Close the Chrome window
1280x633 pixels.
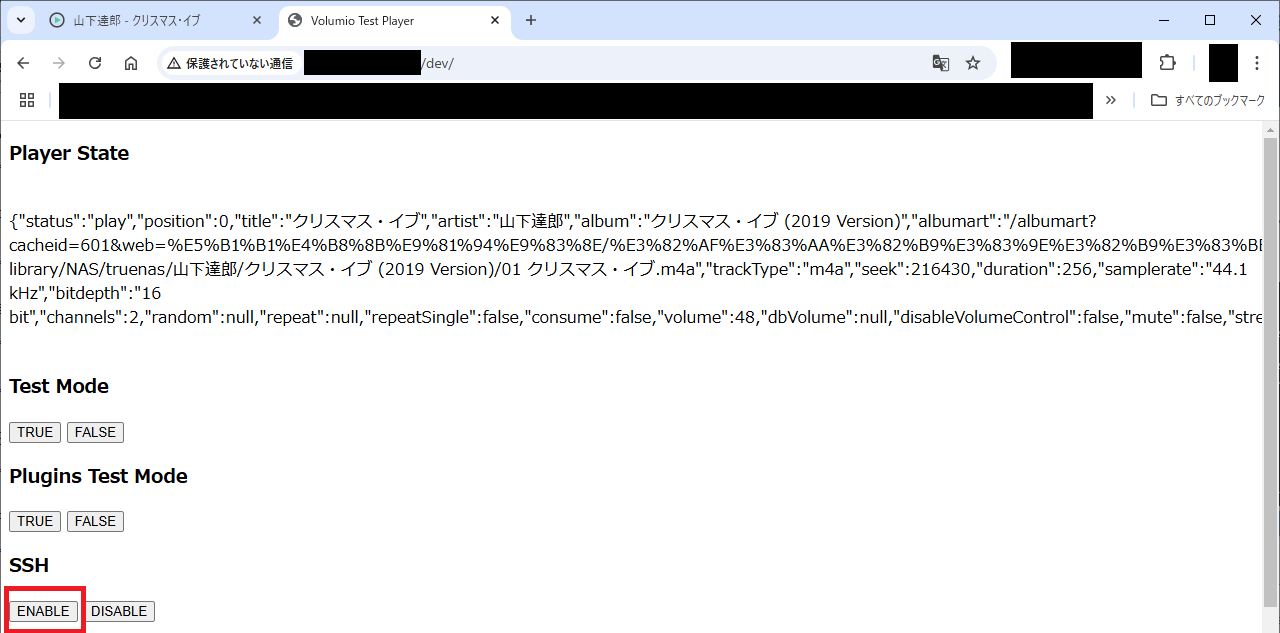[1256, 20]
